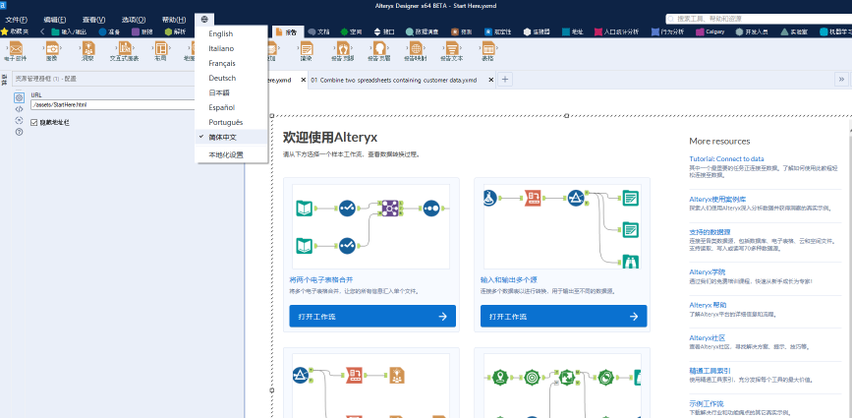Click the report header tool with footprints icon
The width and height of the screenshot is (852, 418).
[x=342, y=48]
